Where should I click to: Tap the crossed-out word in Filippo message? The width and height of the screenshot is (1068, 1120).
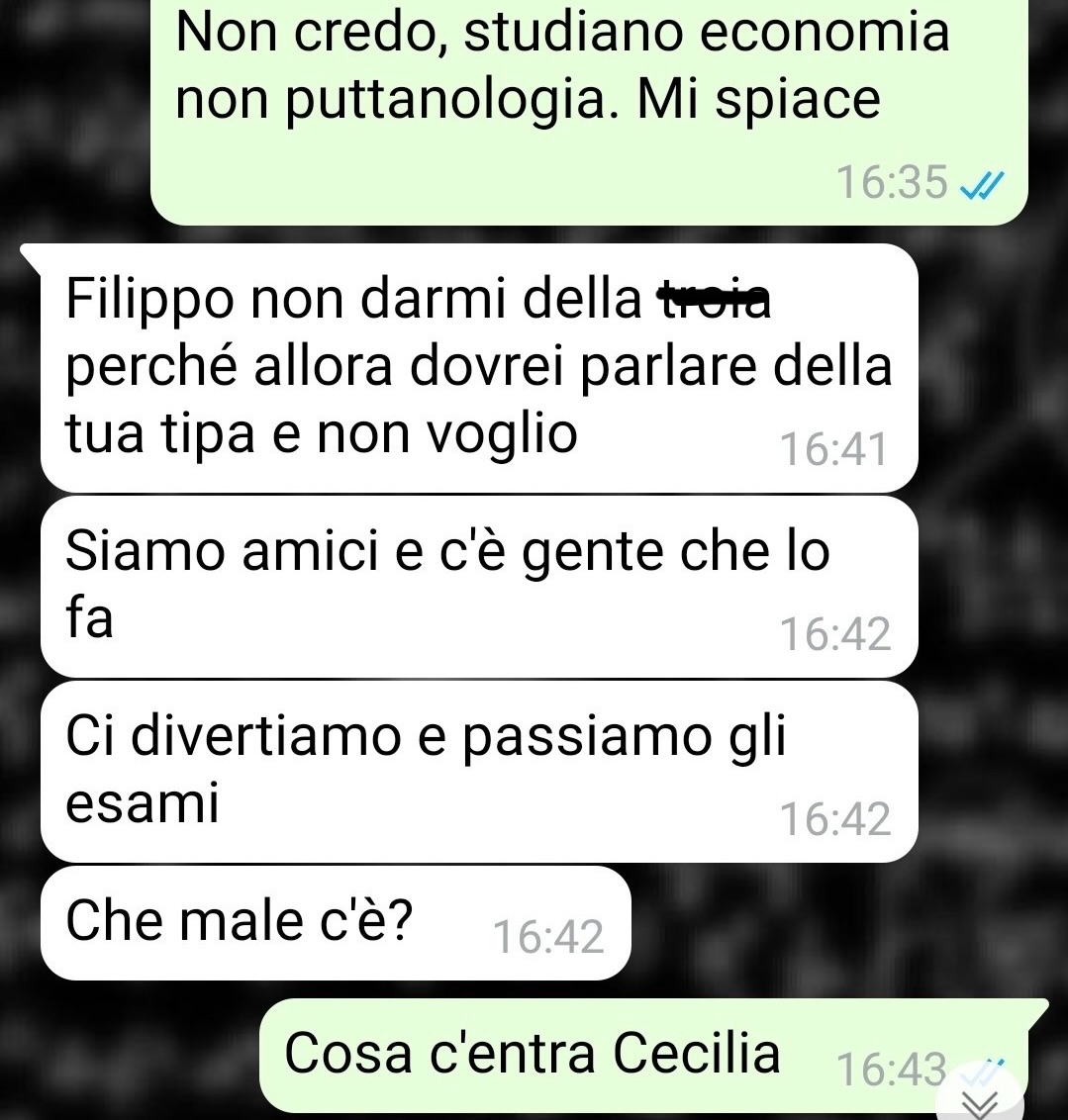pos(714,300)
